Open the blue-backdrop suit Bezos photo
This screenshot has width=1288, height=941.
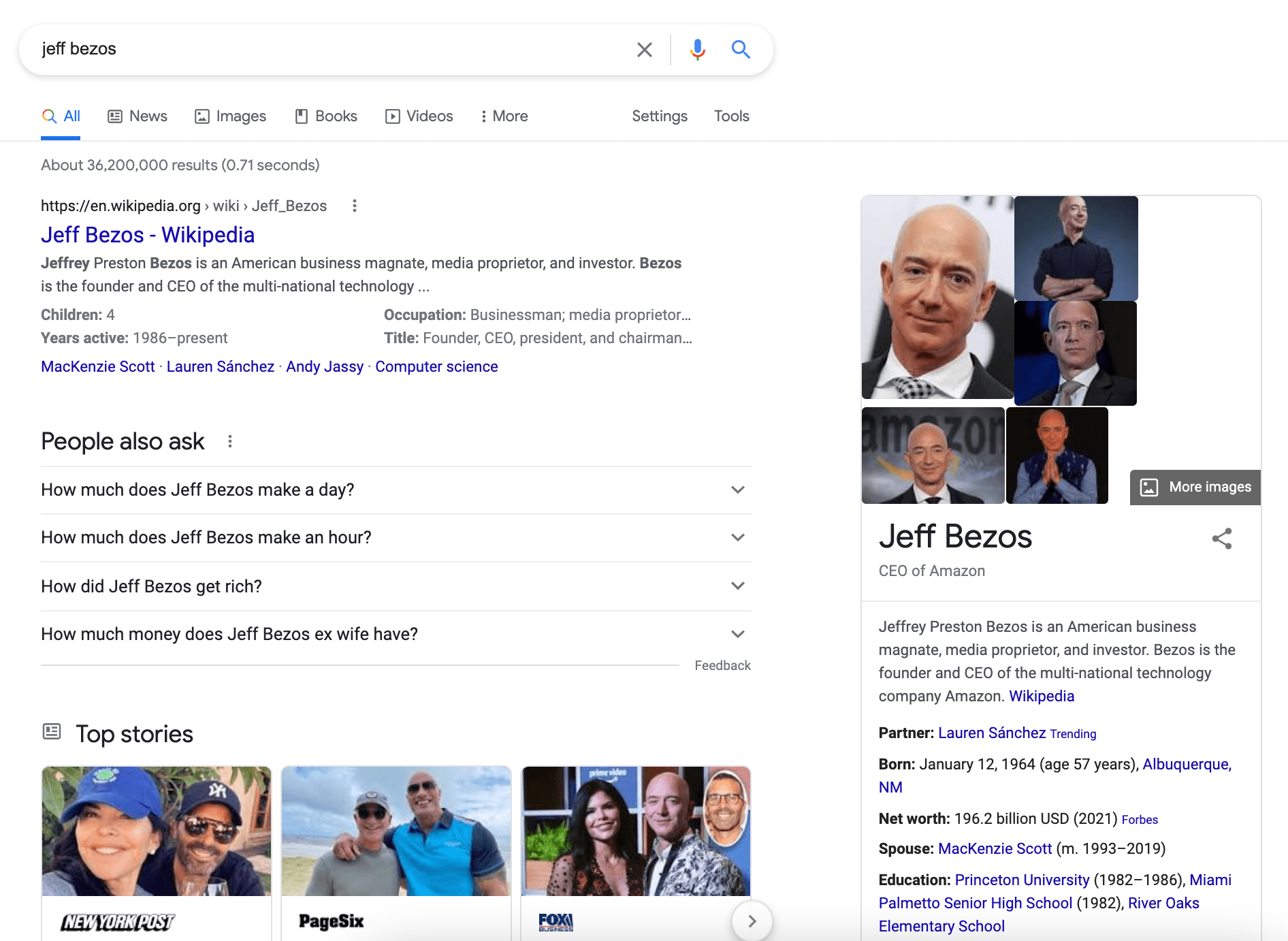1075,353
